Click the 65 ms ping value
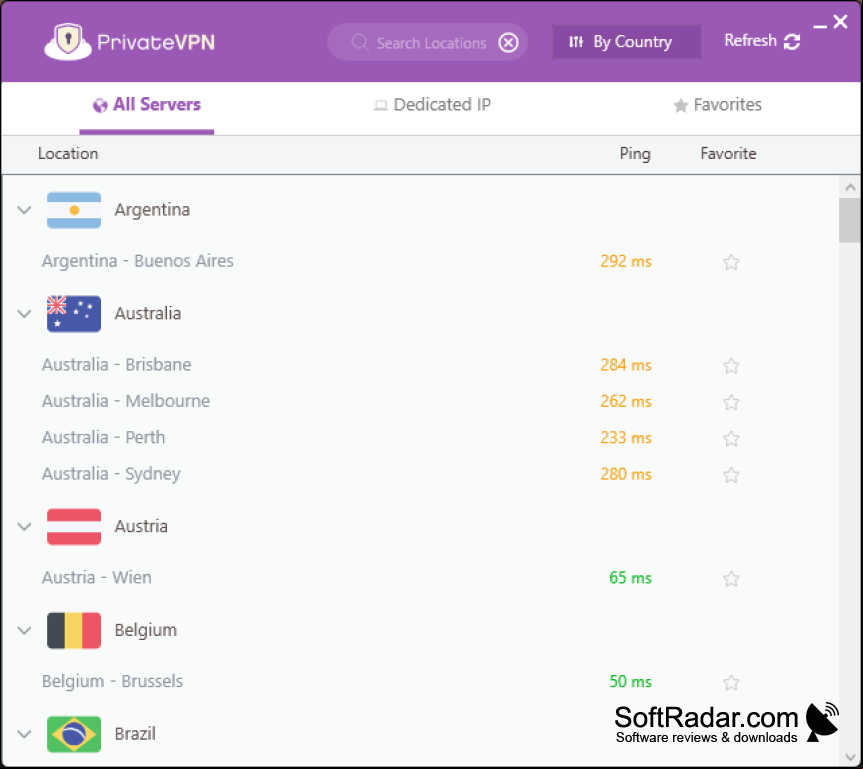863x769 pixels. [630, 577]
